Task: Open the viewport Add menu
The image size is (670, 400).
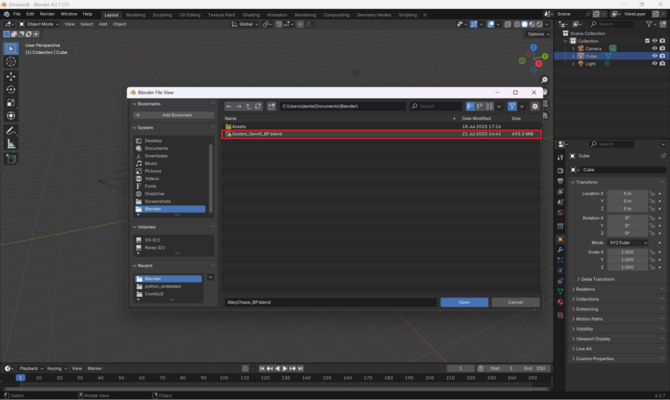Action: pos(103,24)
